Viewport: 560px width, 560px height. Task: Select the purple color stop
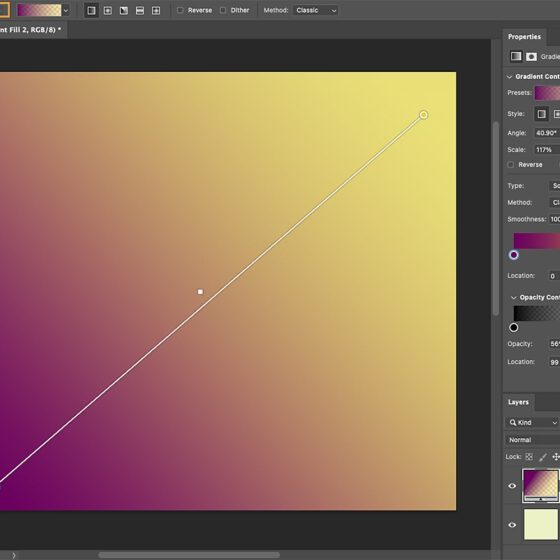click(514, 255)
